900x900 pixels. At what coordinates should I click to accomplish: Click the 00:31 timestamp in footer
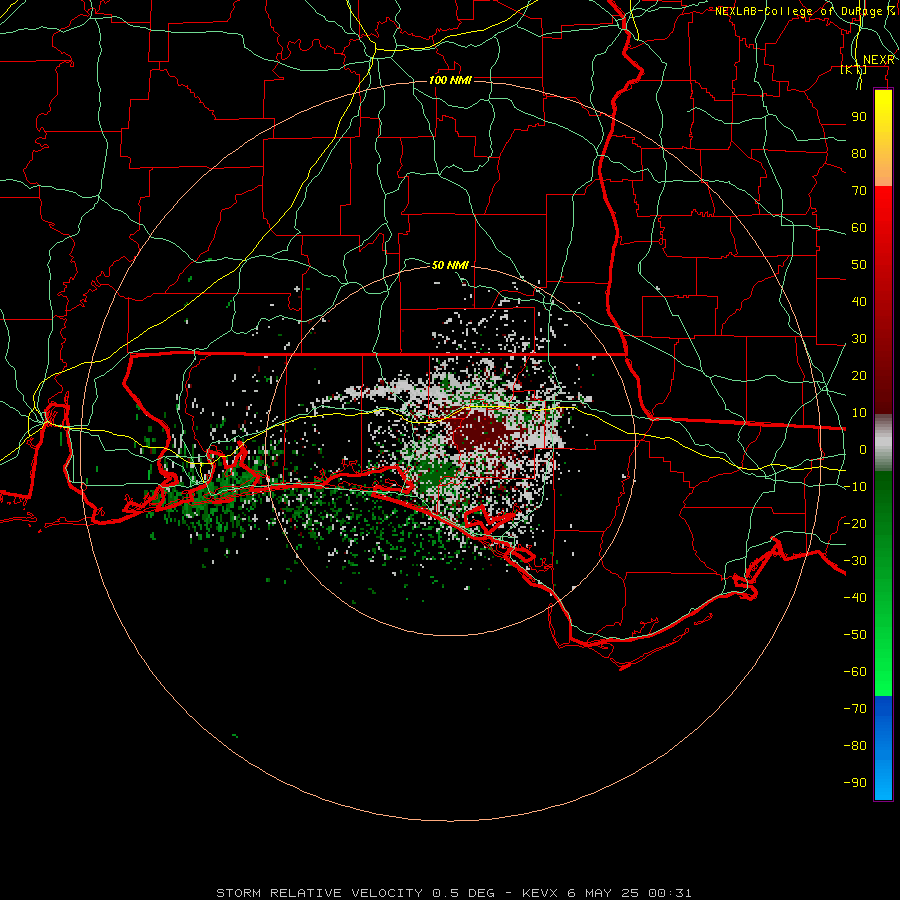coord(670,893)
